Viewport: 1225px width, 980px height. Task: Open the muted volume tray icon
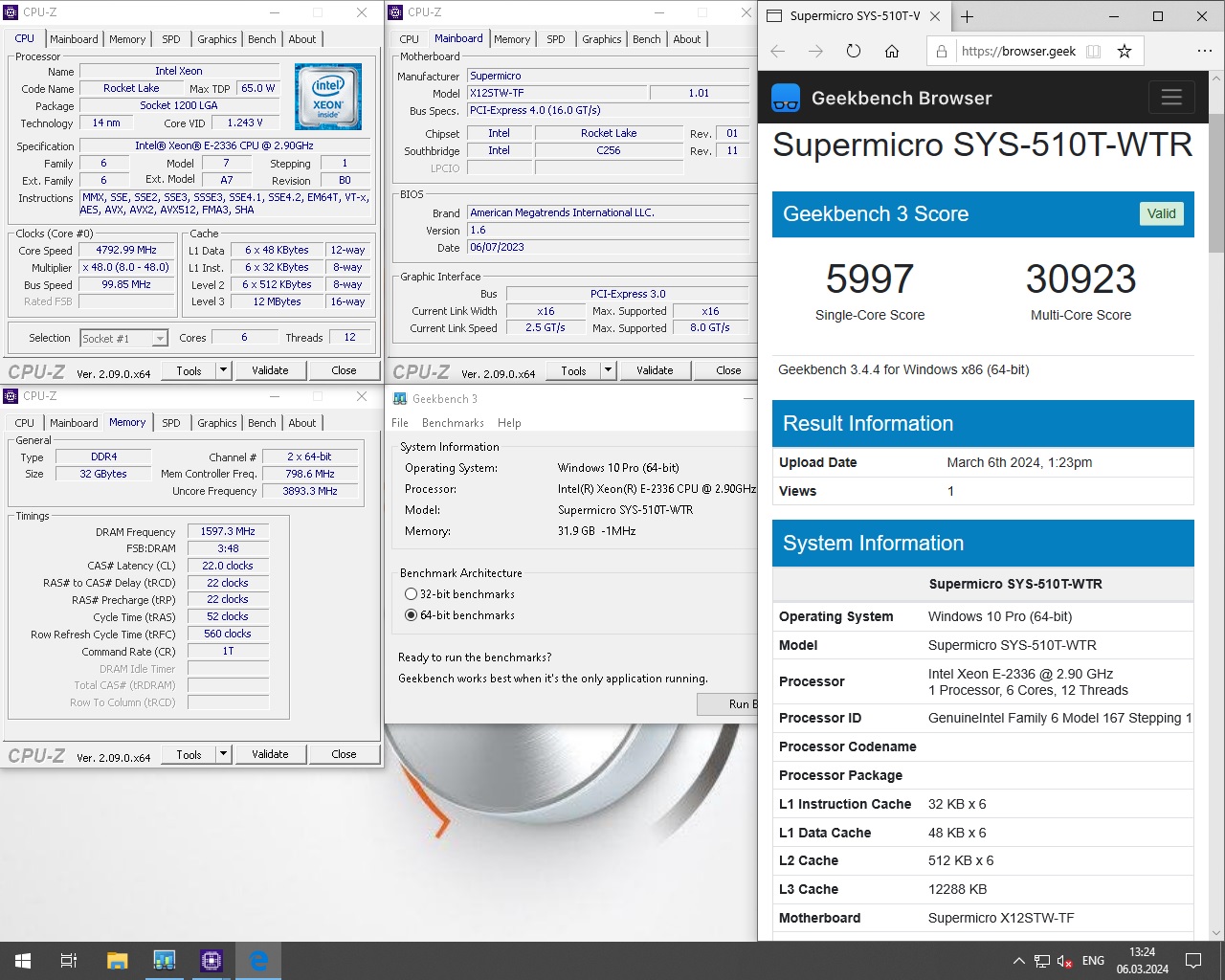point(1064,961)
